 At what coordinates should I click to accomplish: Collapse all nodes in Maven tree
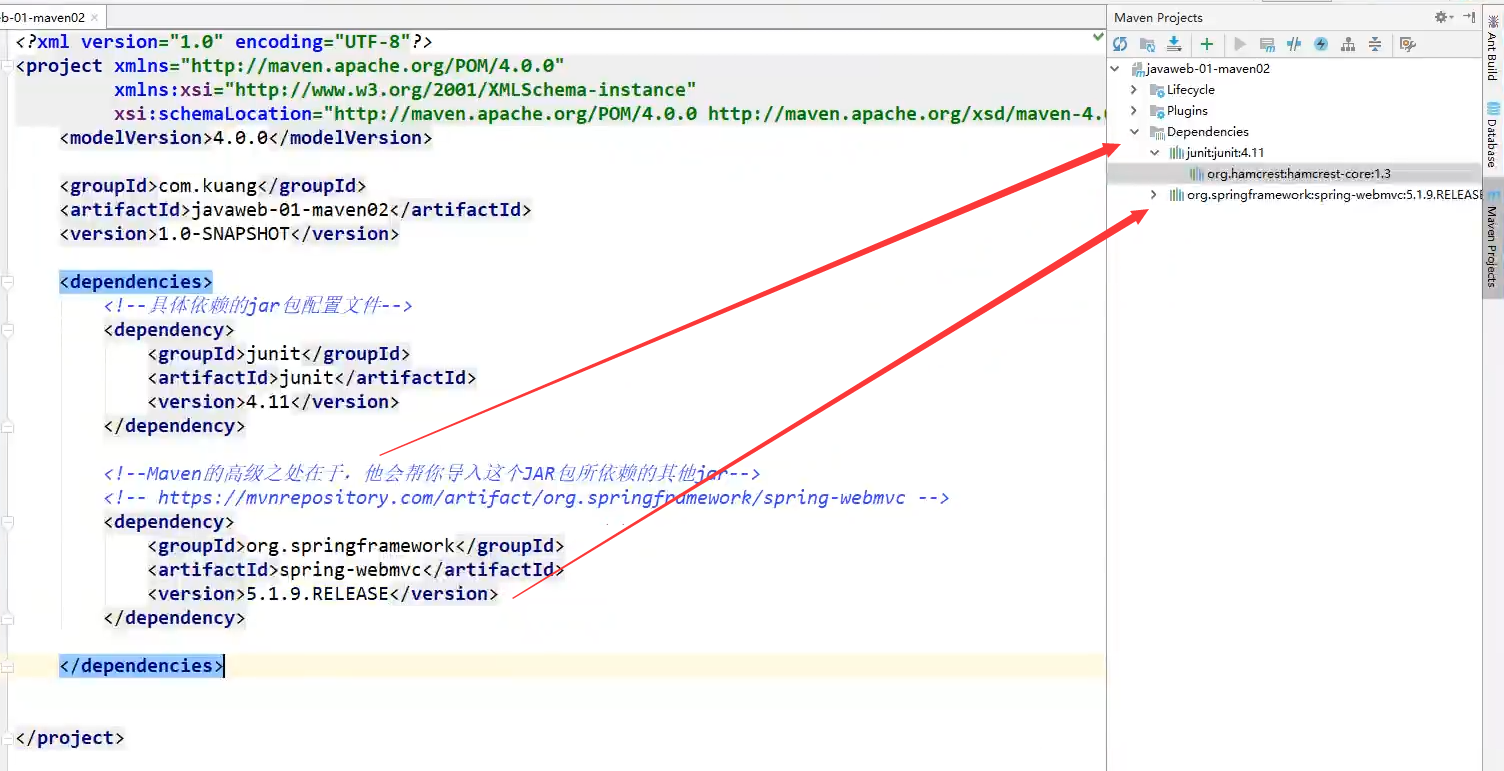pyautogui.click(x=1375, y=44)
